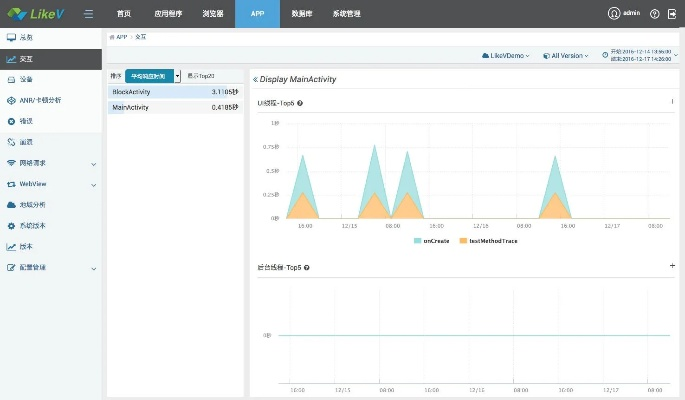Image resolution: width=685 pixels, height=400 pixels.
Task: Open the LikeVDemo application dropdown
Action: click(507, 56)
